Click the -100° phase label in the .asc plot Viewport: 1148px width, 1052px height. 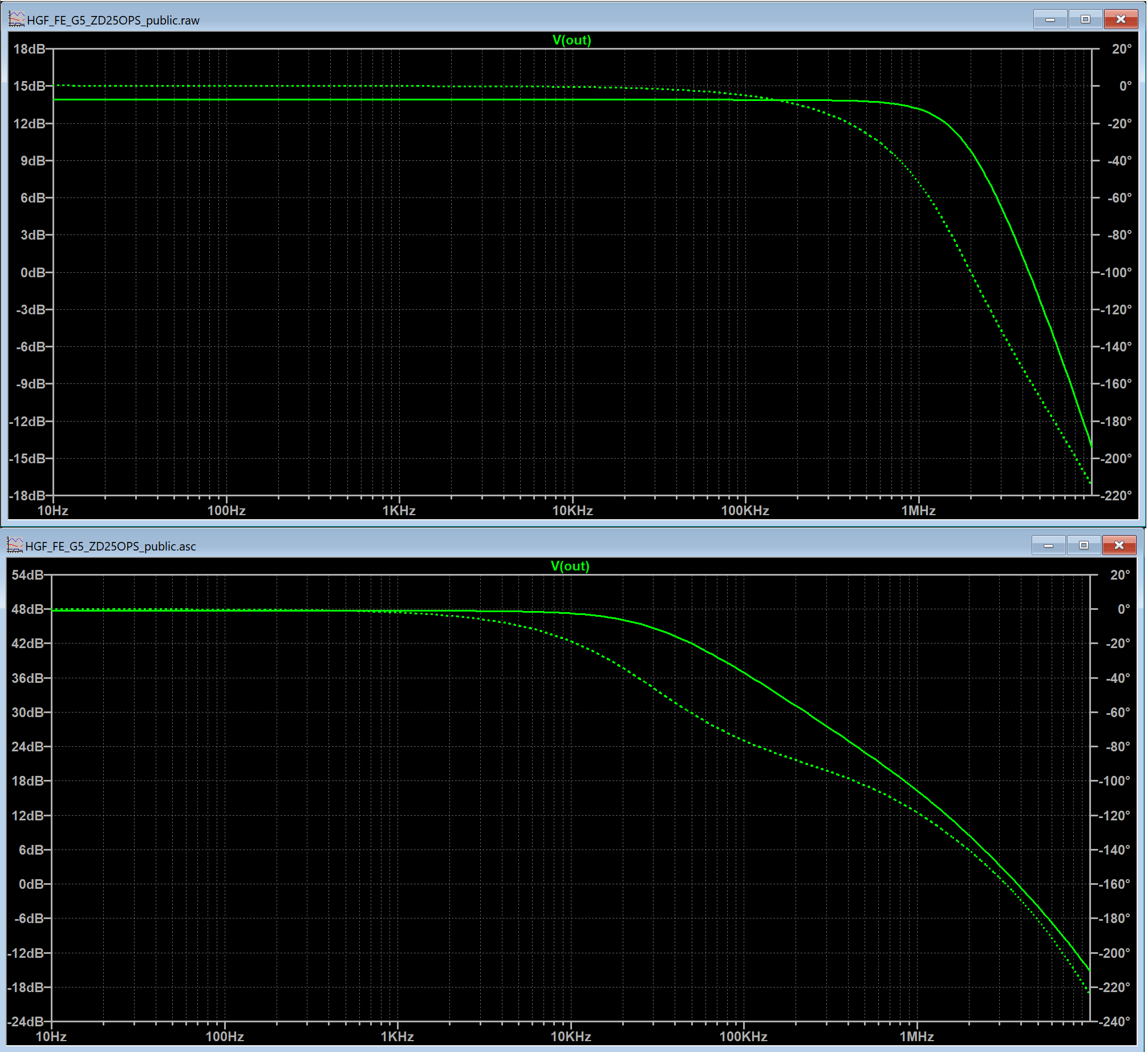pos(1114,781)
